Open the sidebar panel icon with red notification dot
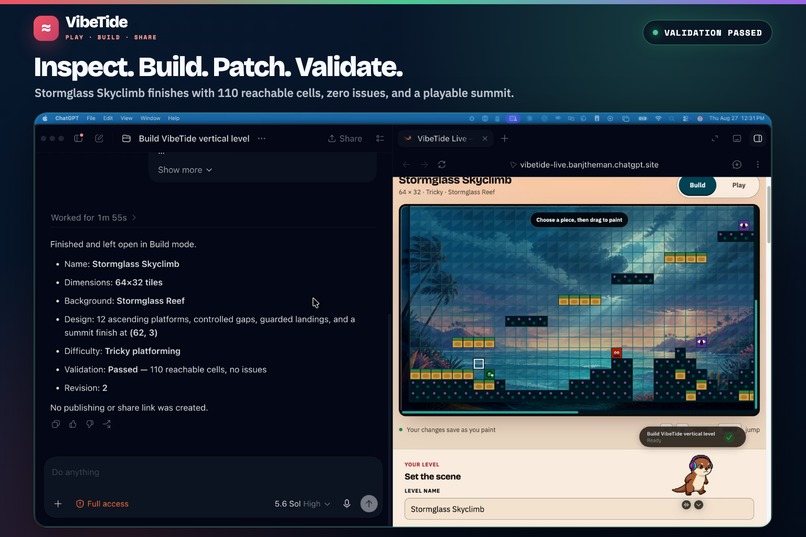 79,138
